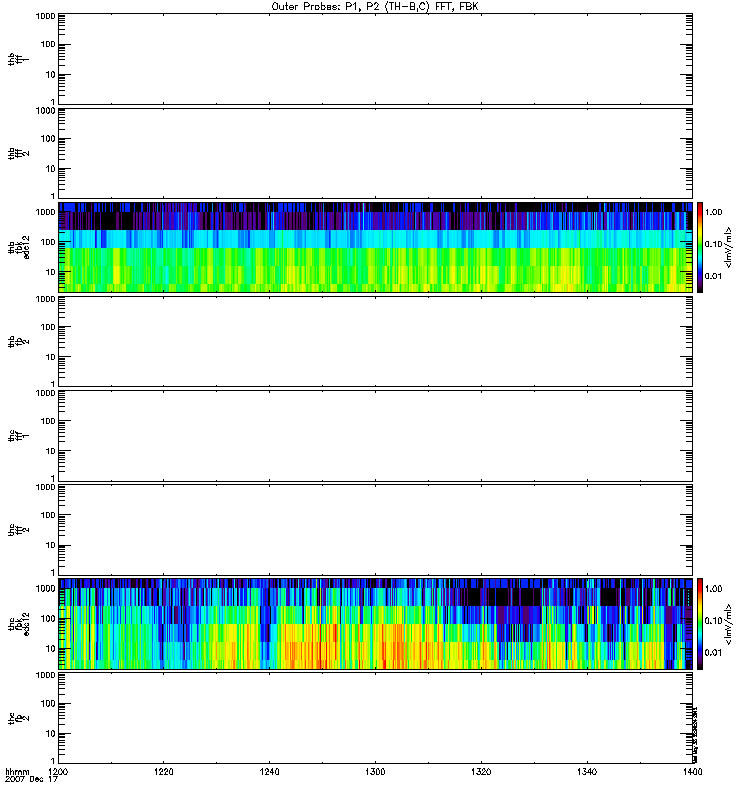Screen dimensions: 750x800
Task: Click the 1220 time axis label
Action: [164, 772]
